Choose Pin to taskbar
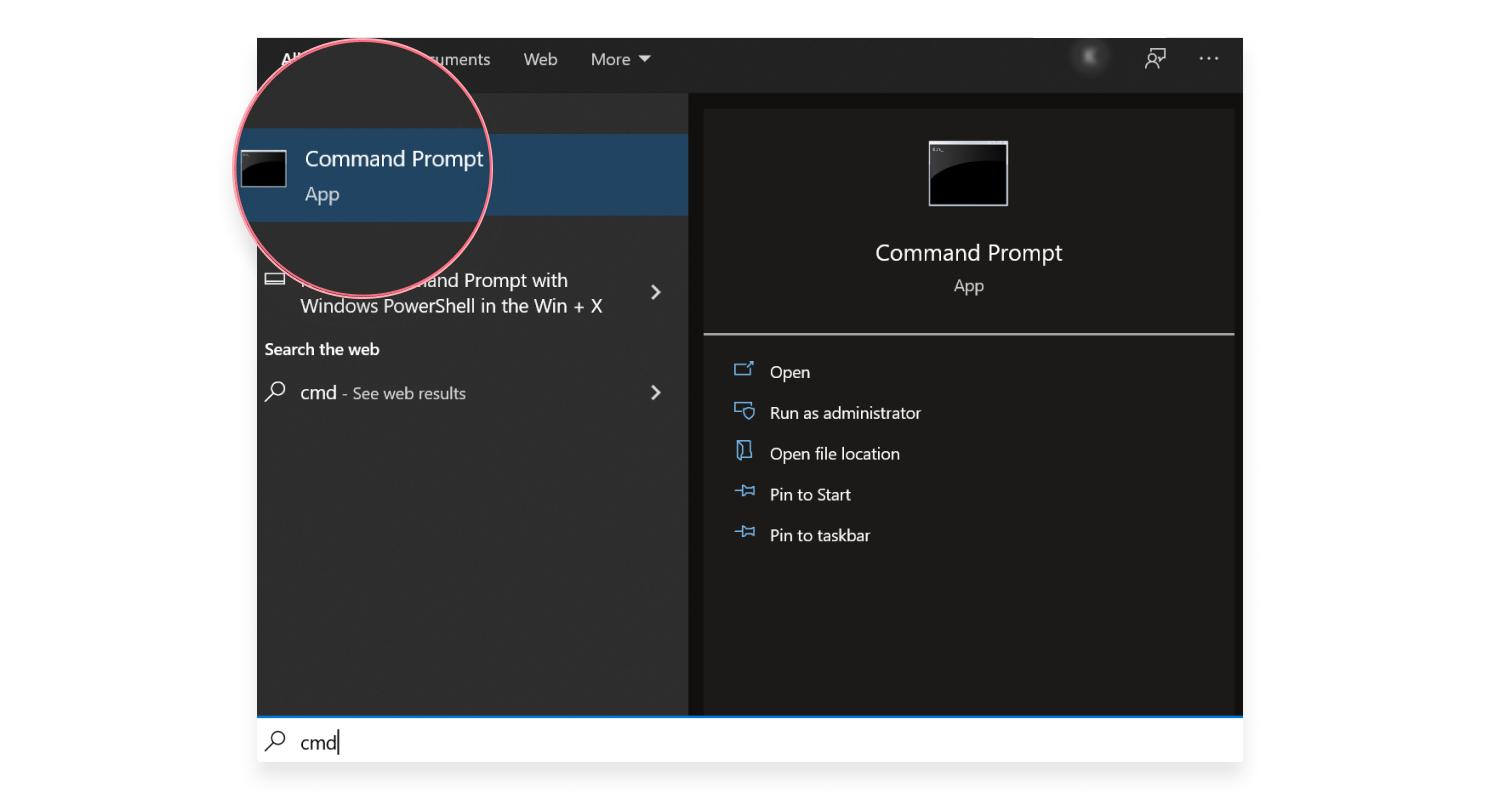1500x800 pixels. (x=820, y=536)
